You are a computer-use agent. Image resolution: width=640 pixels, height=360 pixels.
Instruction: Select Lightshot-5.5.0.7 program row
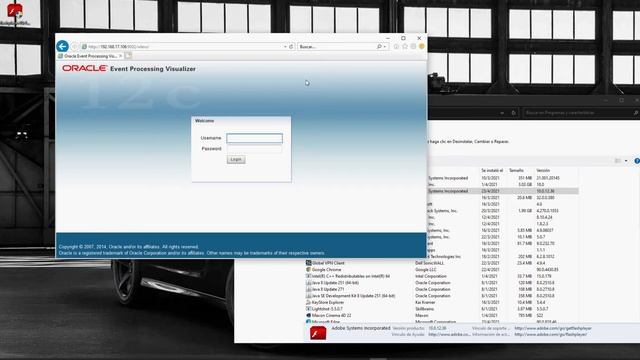[442, 309]
